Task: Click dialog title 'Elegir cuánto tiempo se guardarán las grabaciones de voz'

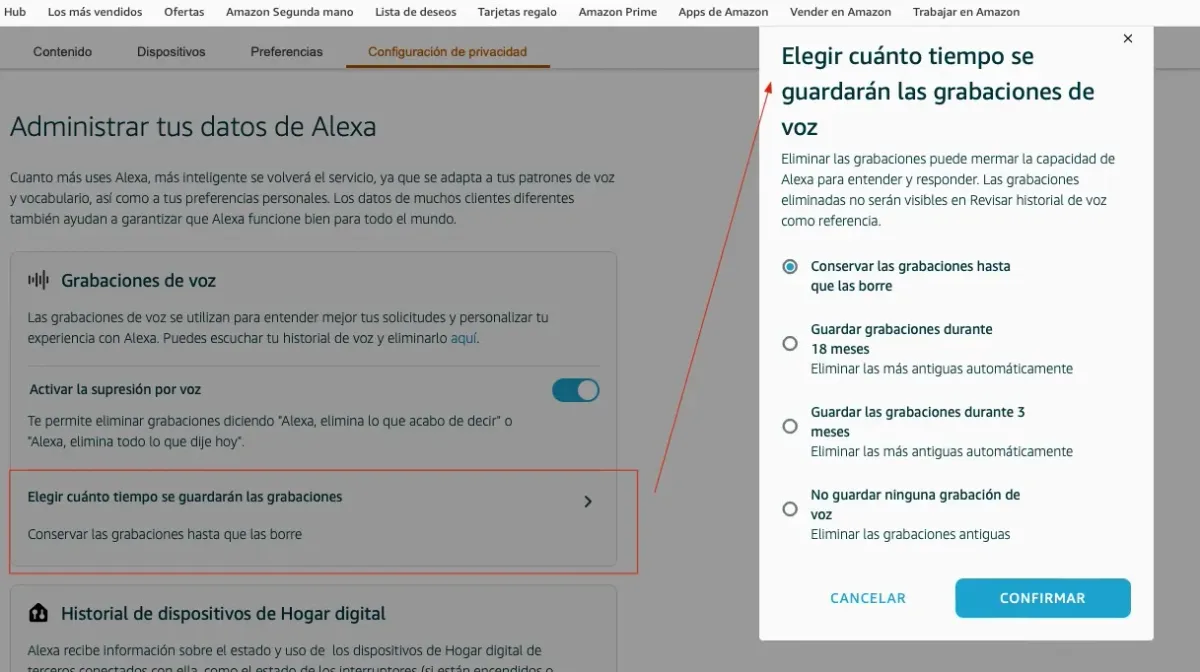Action: coord(938,91)
